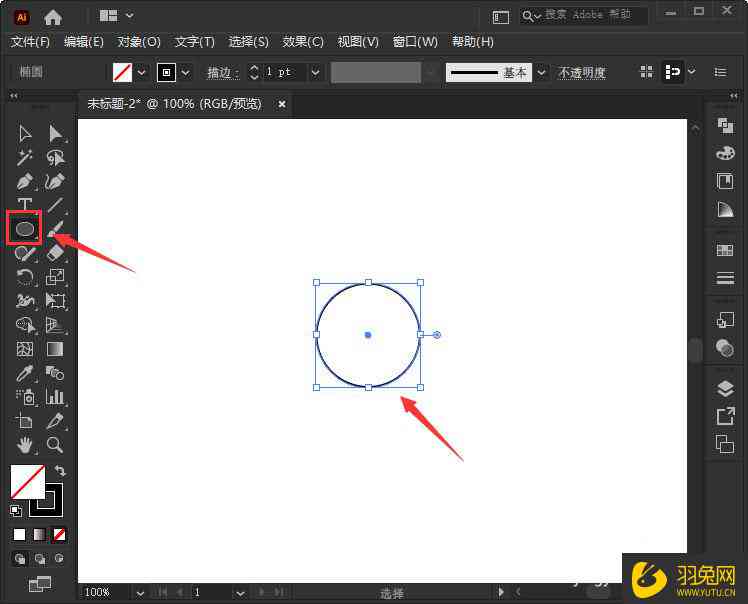Image resolution: width=748 pixels, height=604 pixels.
Task: Adjust the stroke weight stepper
Action: click(254, 73)
